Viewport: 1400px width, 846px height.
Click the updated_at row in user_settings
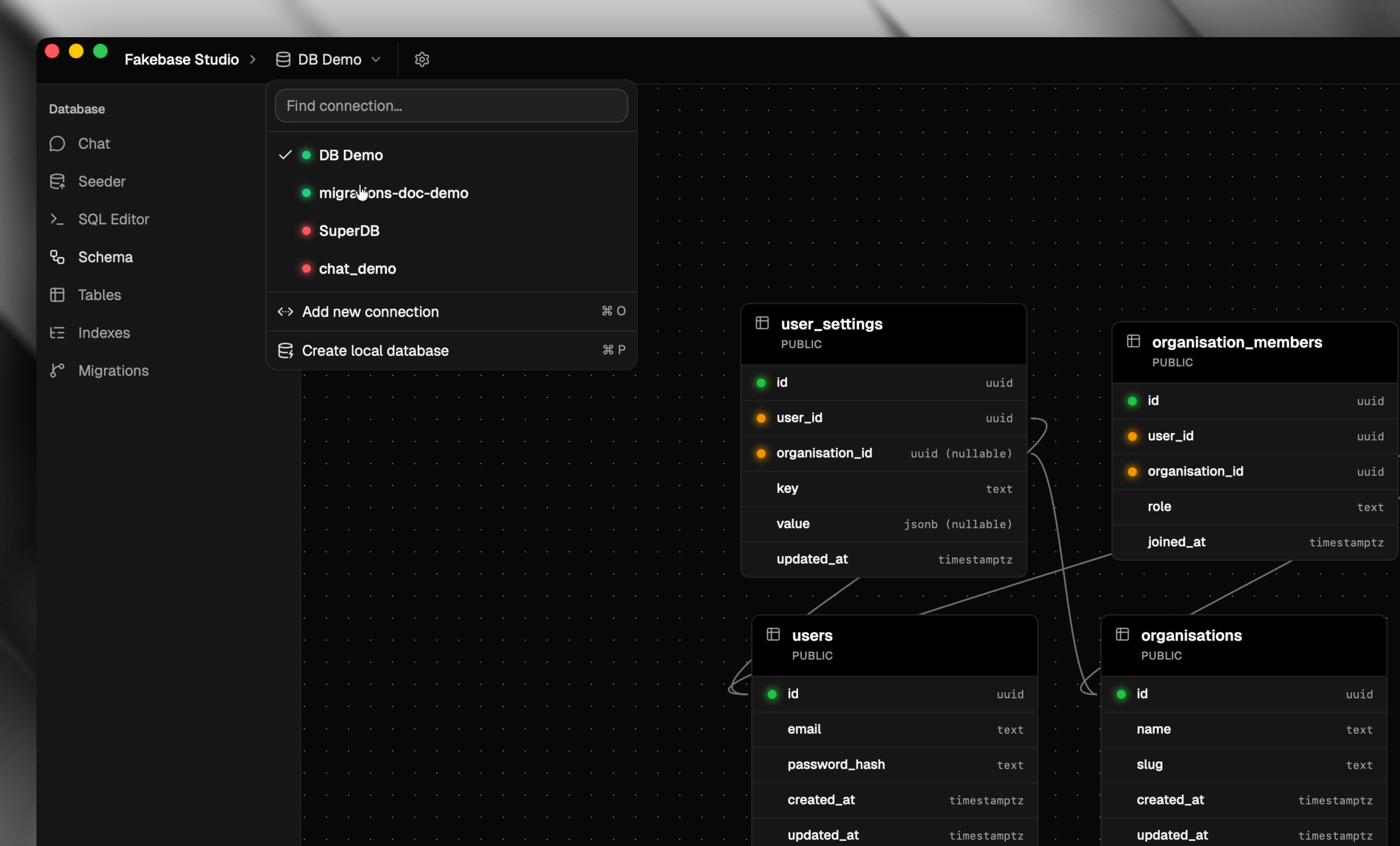point(884,559)
